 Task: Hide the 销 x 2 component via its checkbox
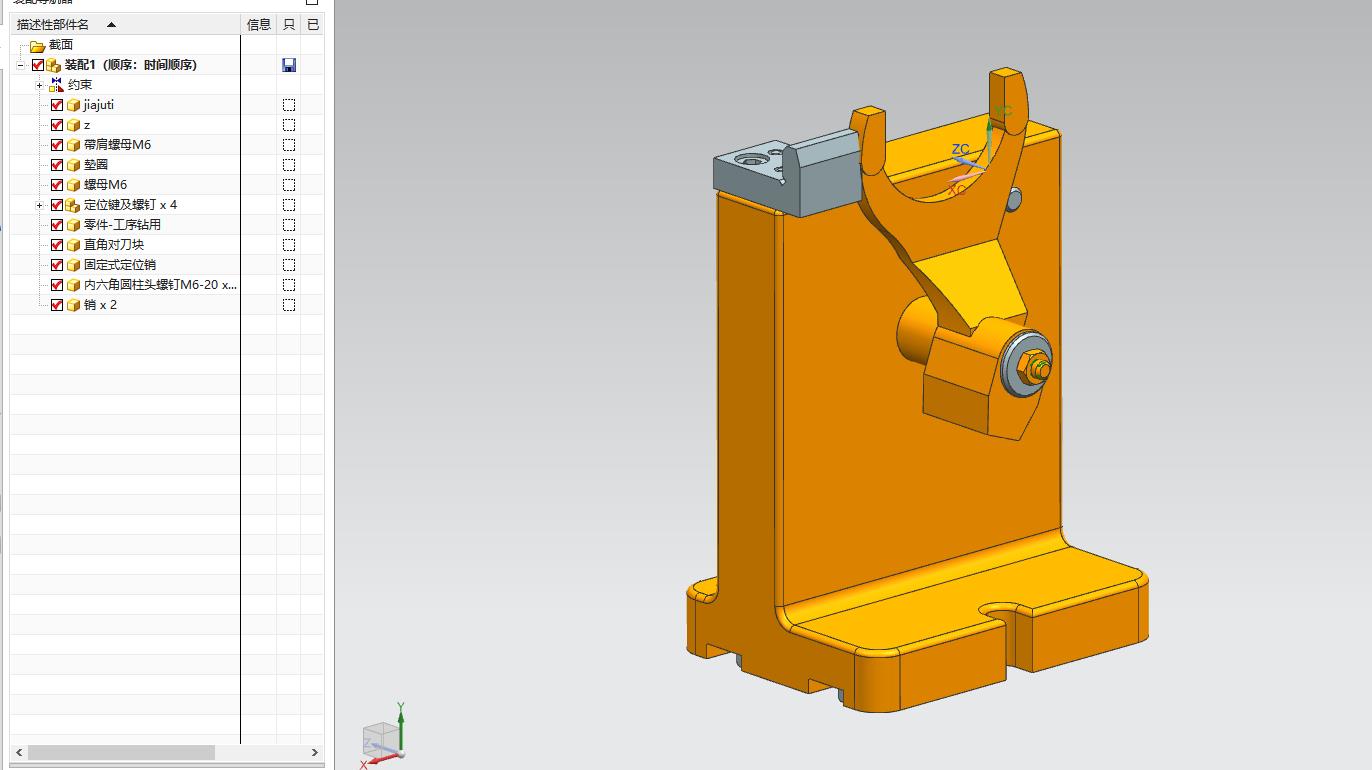(57, 305)
